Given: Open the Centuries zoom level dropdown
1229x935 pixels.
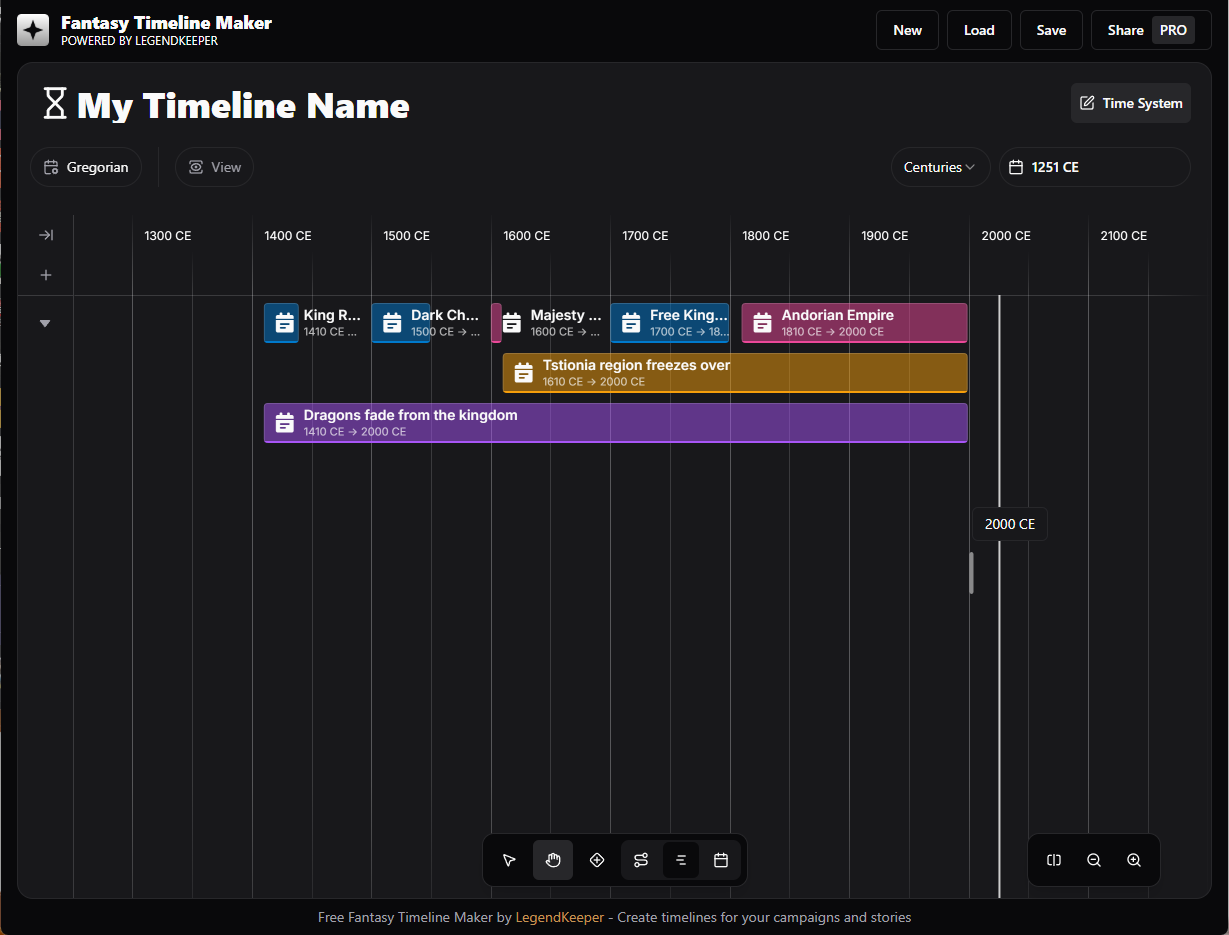Looking at the screenshot, I should click(939, 167).
